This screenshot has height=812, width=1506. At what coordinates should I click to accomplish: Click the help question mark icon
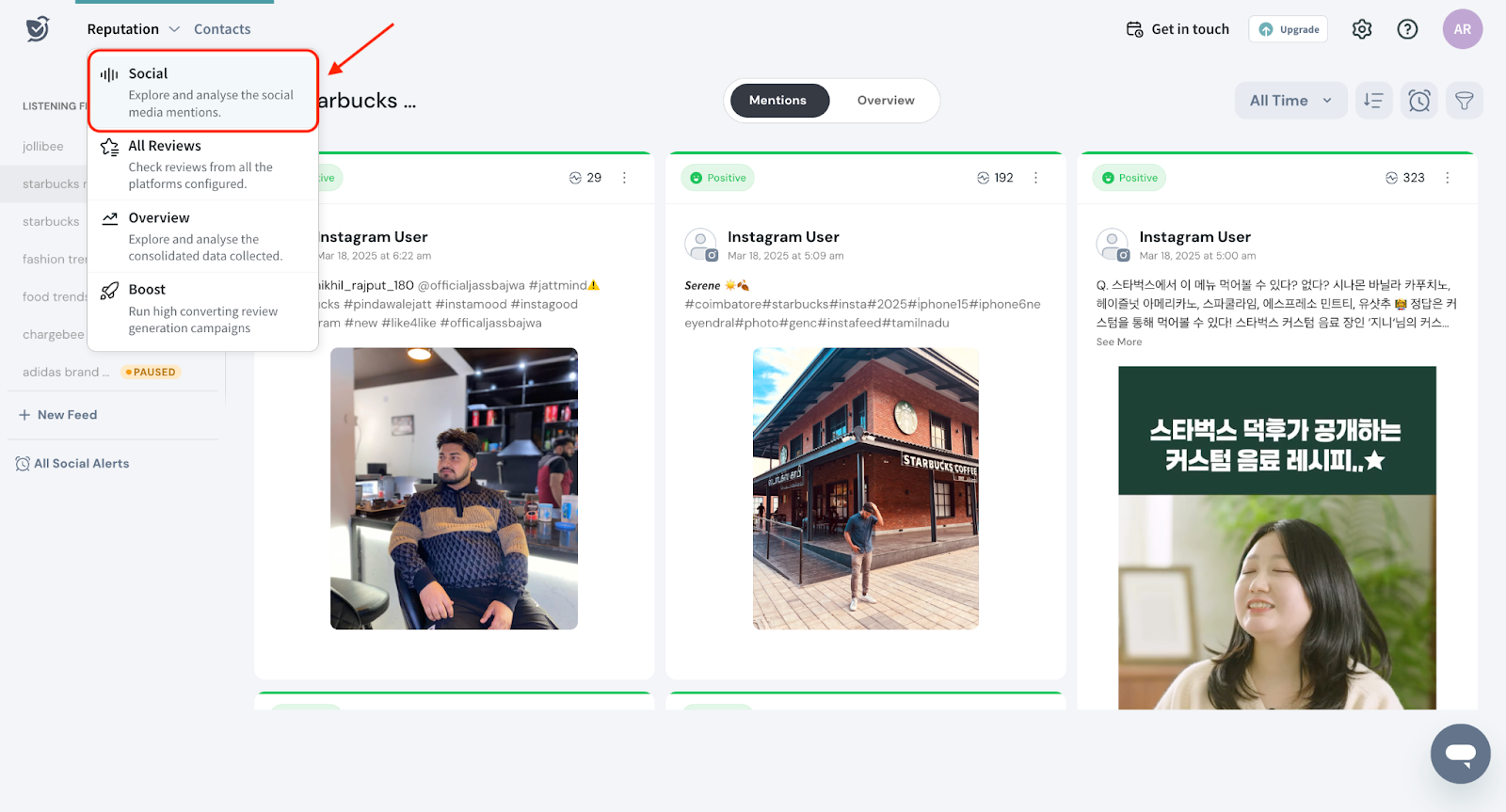1407,29
